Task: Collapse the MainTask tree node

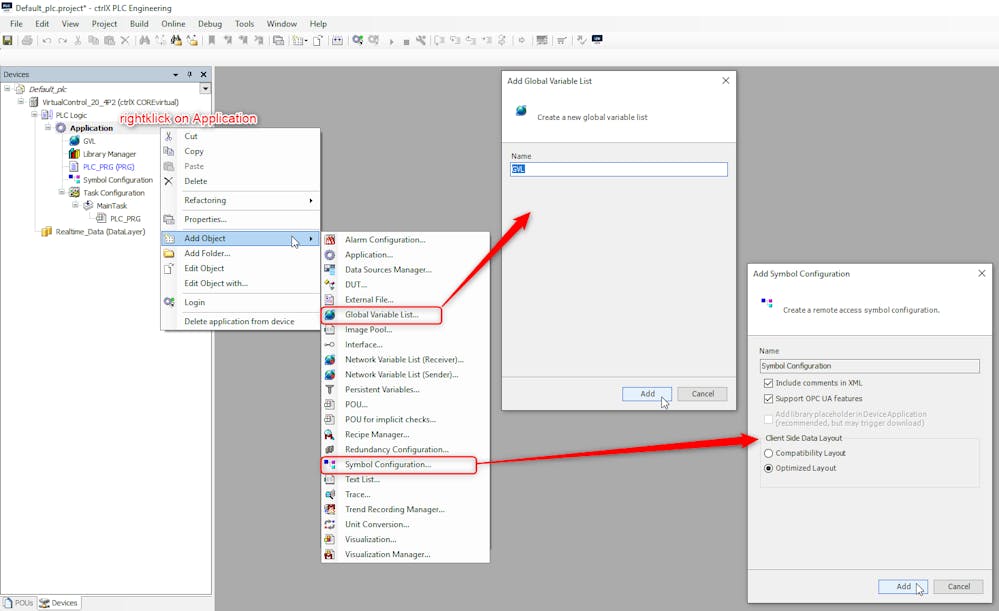Action: coord(75,205)
